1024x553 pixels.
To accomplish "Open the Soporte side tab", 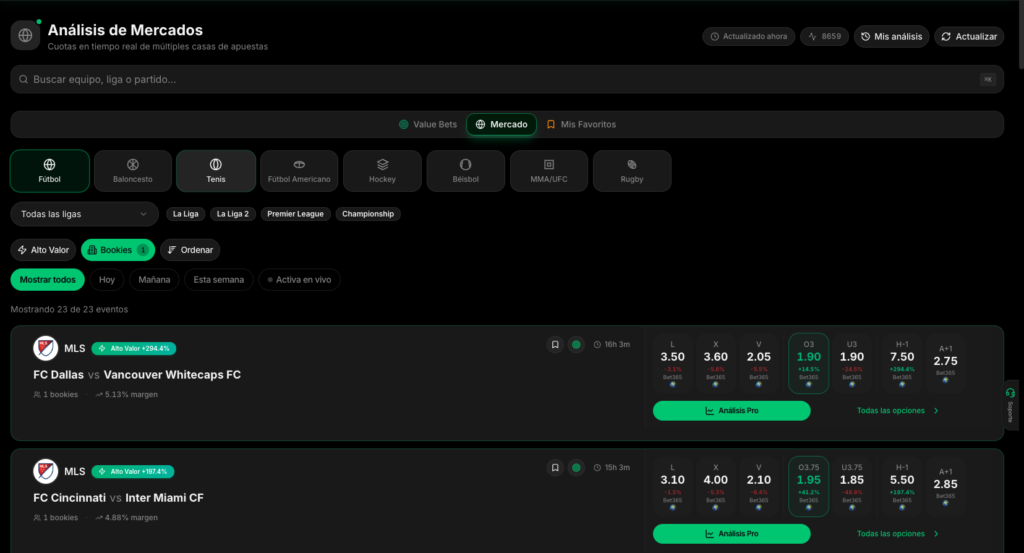I will tap(1010, 405).
